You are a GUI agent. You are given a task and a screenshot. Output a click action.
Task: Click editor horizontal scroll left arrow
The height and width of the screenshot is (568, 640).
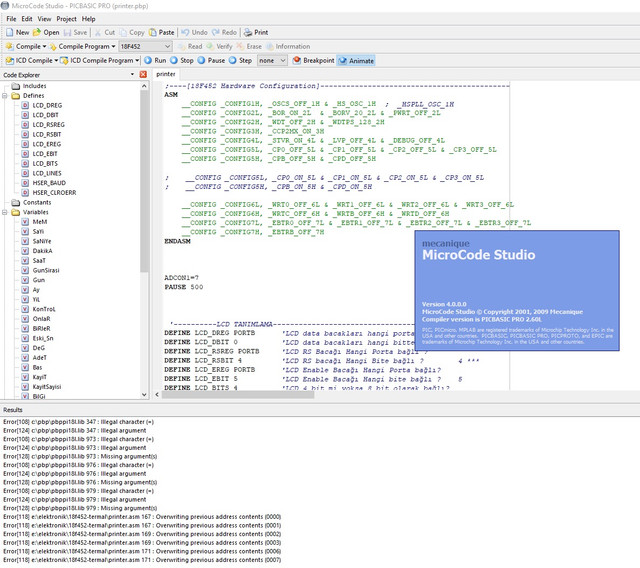pos(157,395)
